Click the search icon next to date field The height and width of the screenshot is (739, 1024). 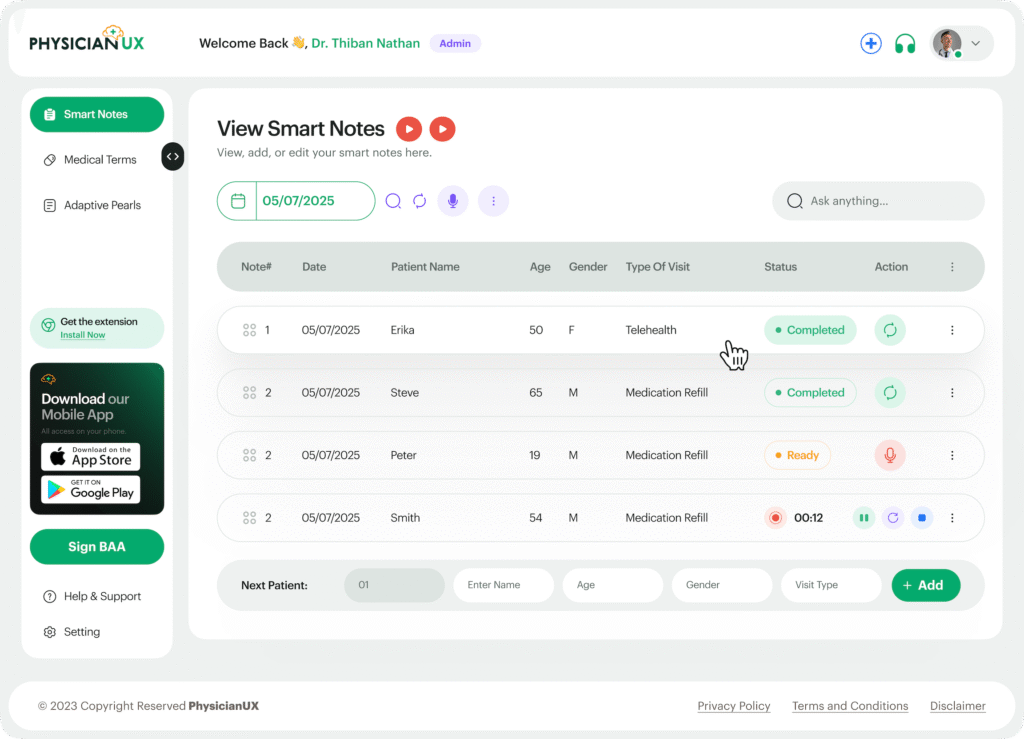pyautogui.click(x=393, y=201)
